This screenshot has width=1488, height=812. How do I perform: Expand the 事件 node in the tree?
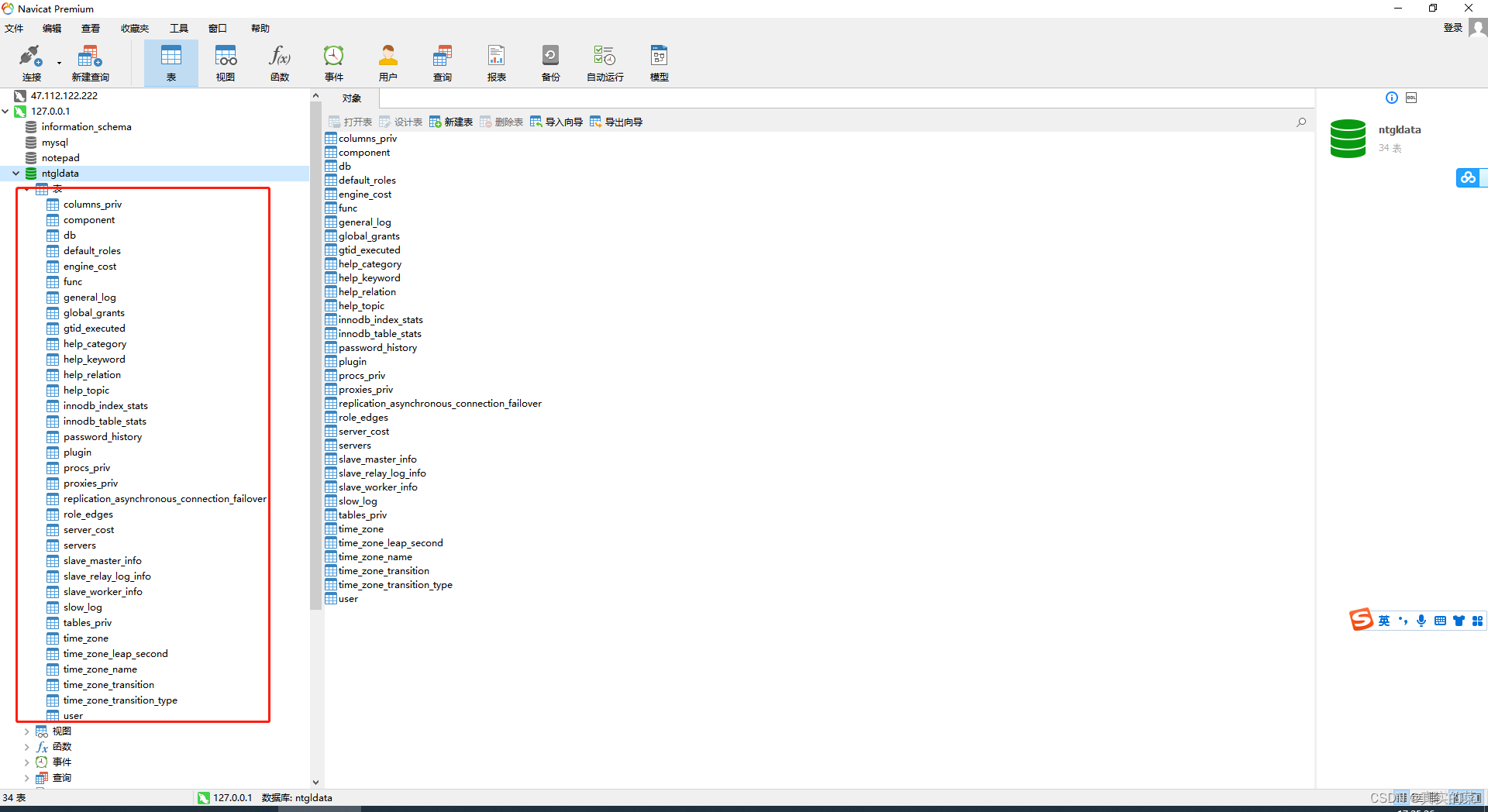point(27,762)
